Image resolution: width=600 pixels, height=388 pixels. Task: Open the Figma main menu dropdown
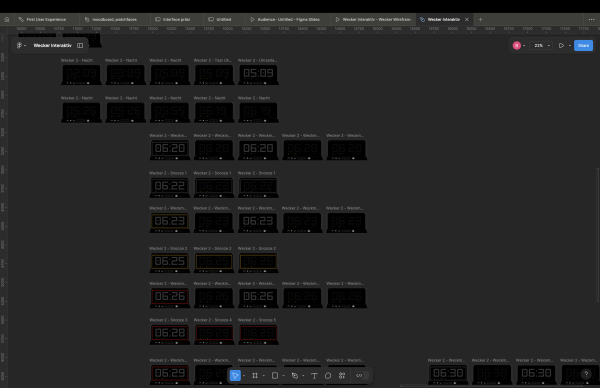pos(21,46)
